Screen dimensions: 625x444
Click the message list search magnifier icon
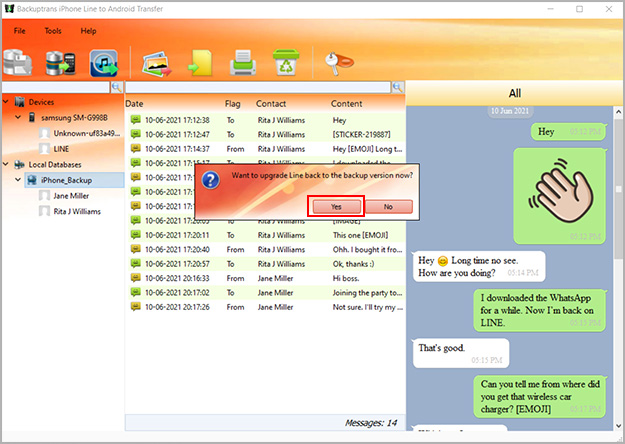398,88
